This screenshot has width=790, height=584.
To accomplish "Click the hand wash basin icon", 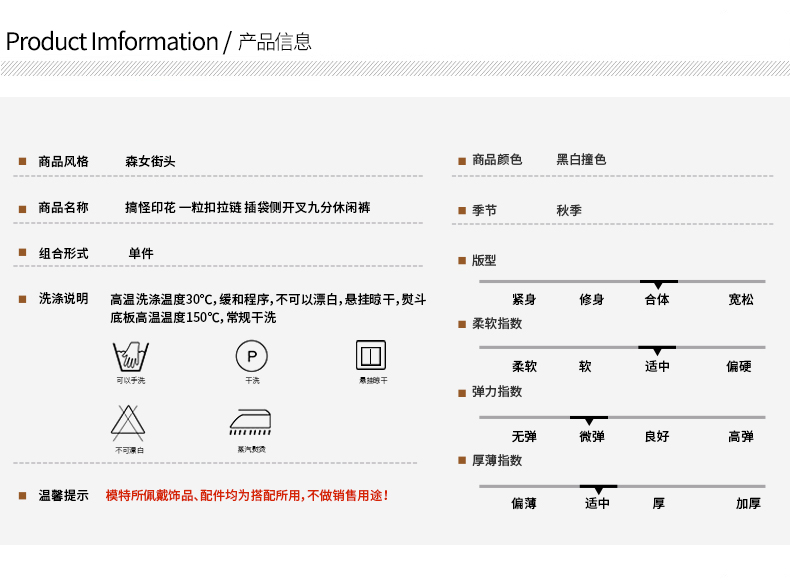I will 130,355.
